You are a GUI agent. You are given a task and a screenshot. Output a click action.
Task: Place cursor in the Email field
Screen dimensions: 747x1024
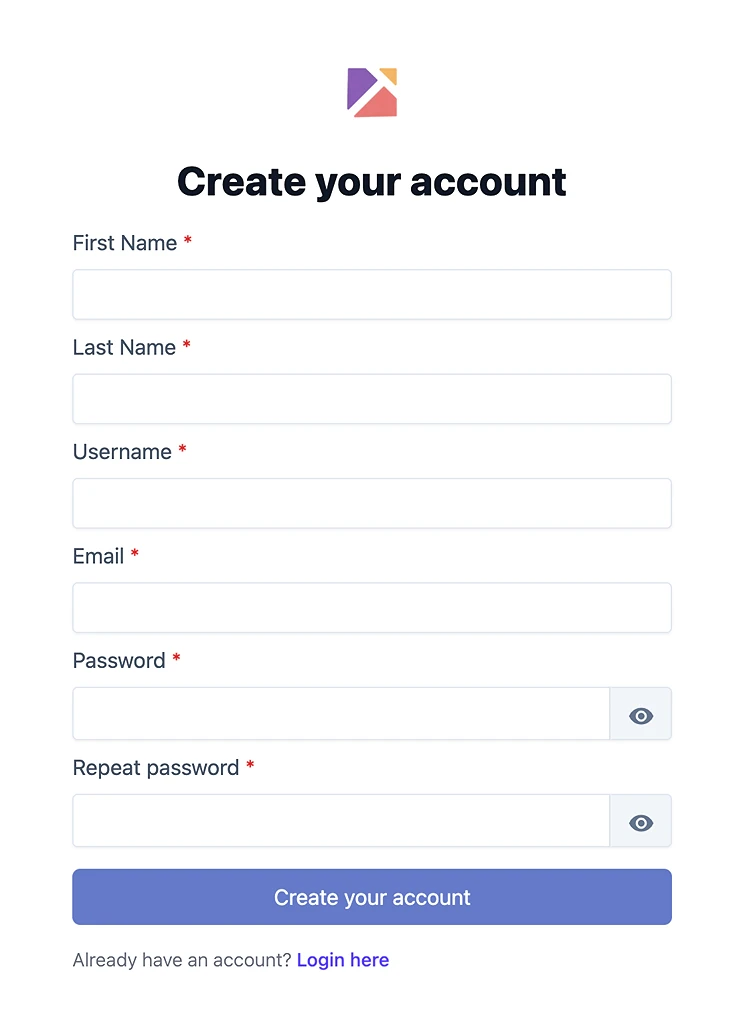pyautogui.click(x=371, y=608)
